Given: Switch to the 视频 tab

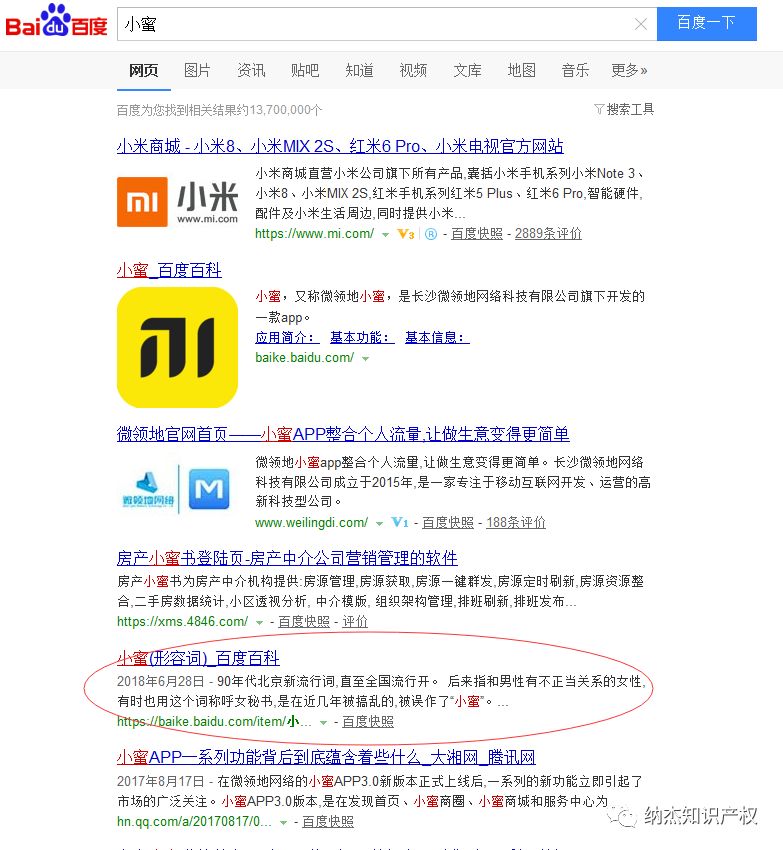Looking at the screenshot, I should coord(413,70).
